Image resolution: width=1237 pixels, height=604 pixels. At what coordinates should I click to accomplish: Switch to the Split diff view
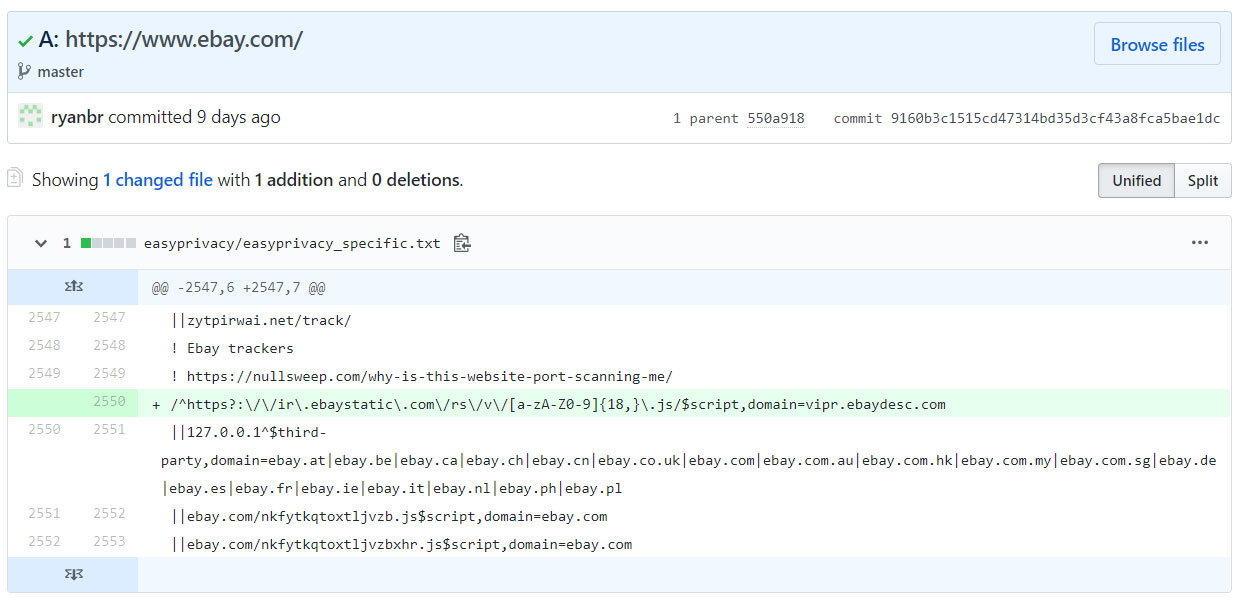click(1203, 181)
